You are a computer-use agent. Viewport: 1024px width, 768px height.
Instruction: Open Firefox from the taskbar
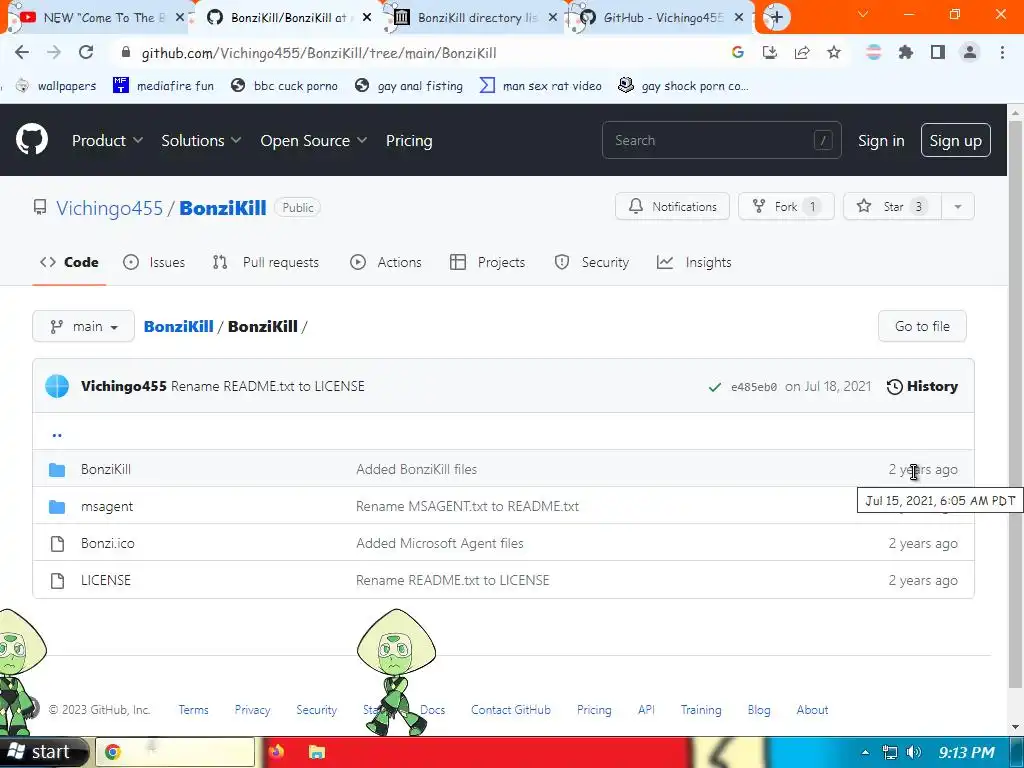(x=276, y=752)
